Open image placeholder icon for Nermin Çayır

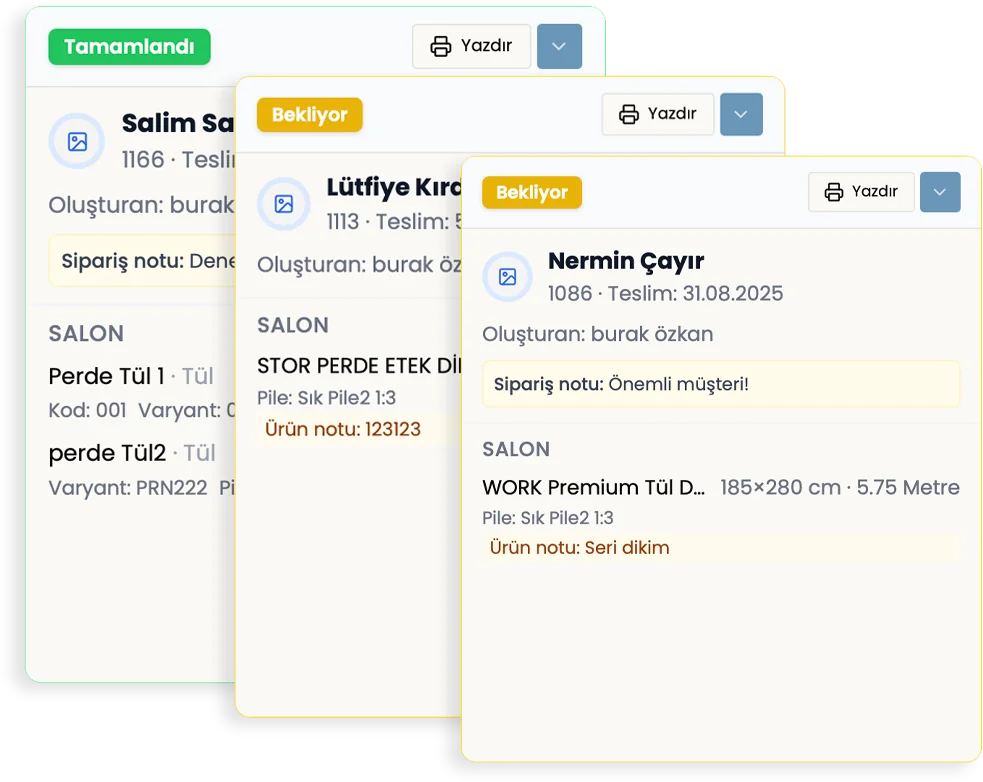coord(507,277)
